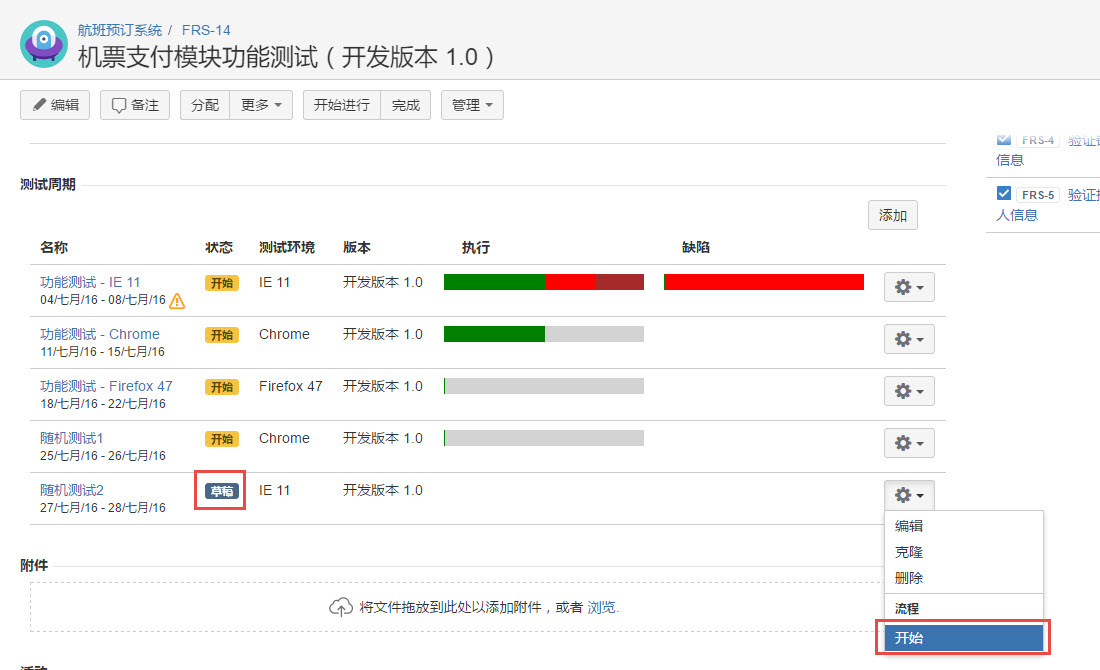The image size is (1100, 670).
Task: Click the Firefox 47 execution progress bar
Action: tap(544, 386)
